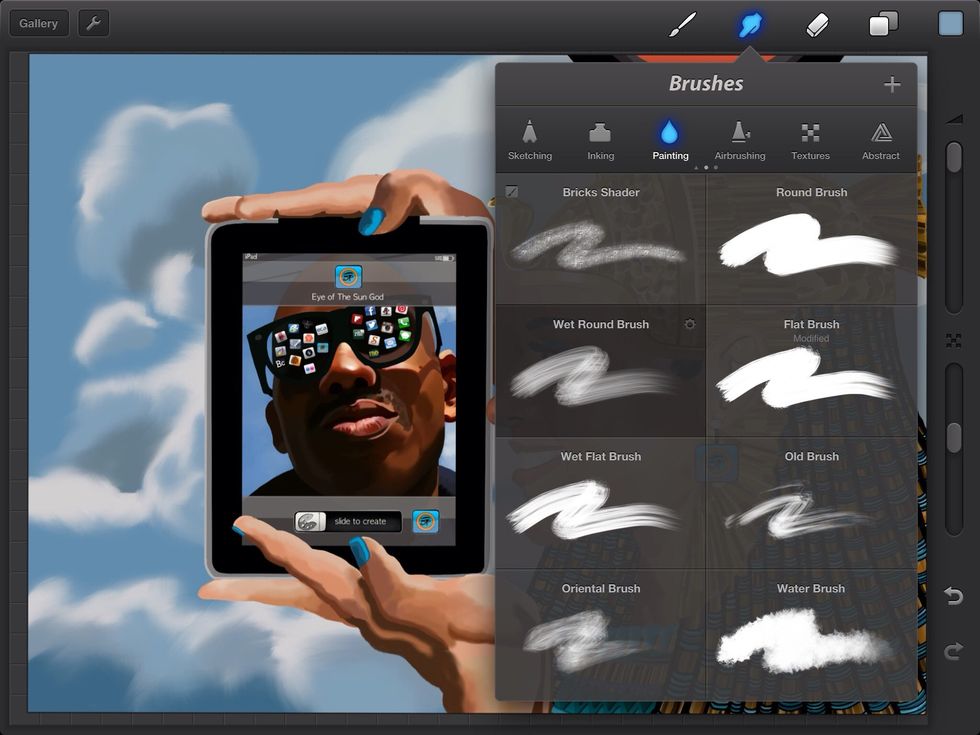Screen dimensions: 980x735
Task: Switch to the Textures brush tab
Action: point(810,140)
